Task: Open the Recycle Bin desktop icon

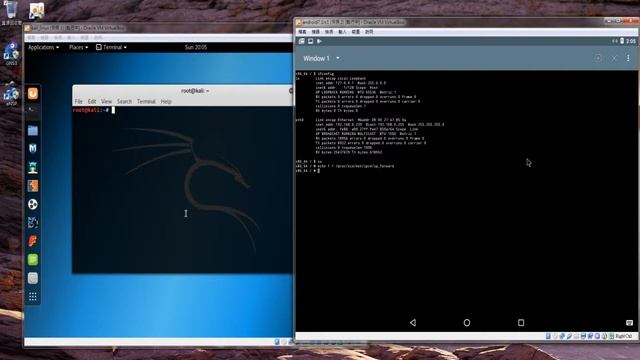Action: tap(11, 12)
